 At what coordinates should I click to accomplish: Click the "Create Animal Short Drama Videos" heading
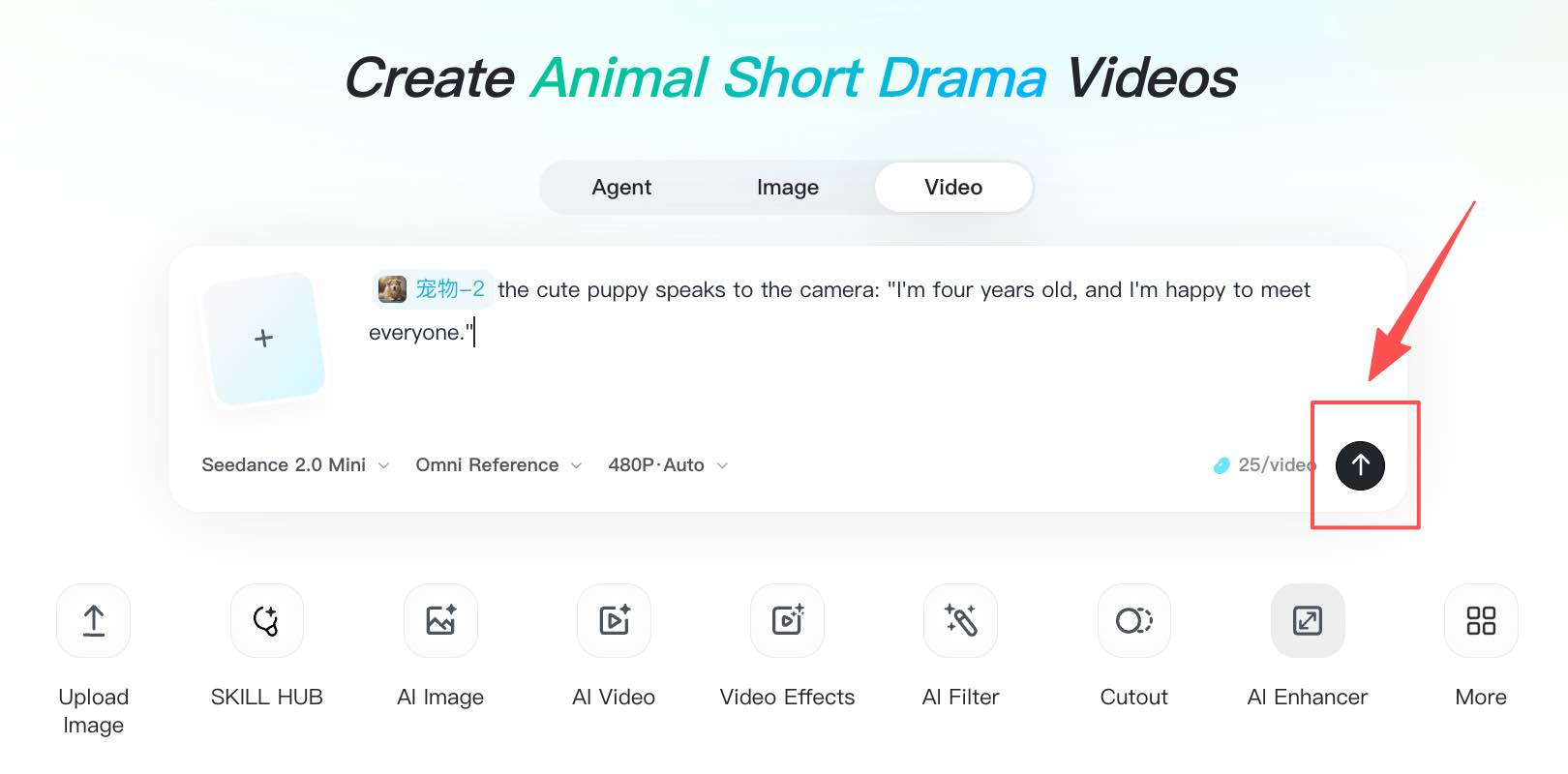791,77
